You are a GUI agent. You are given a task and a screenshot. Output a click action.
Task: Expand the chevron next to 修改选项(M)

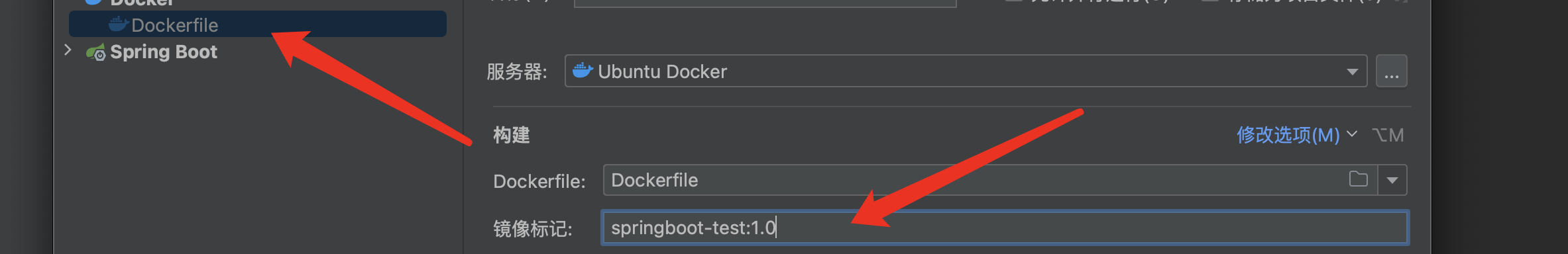click(1352, 134)
